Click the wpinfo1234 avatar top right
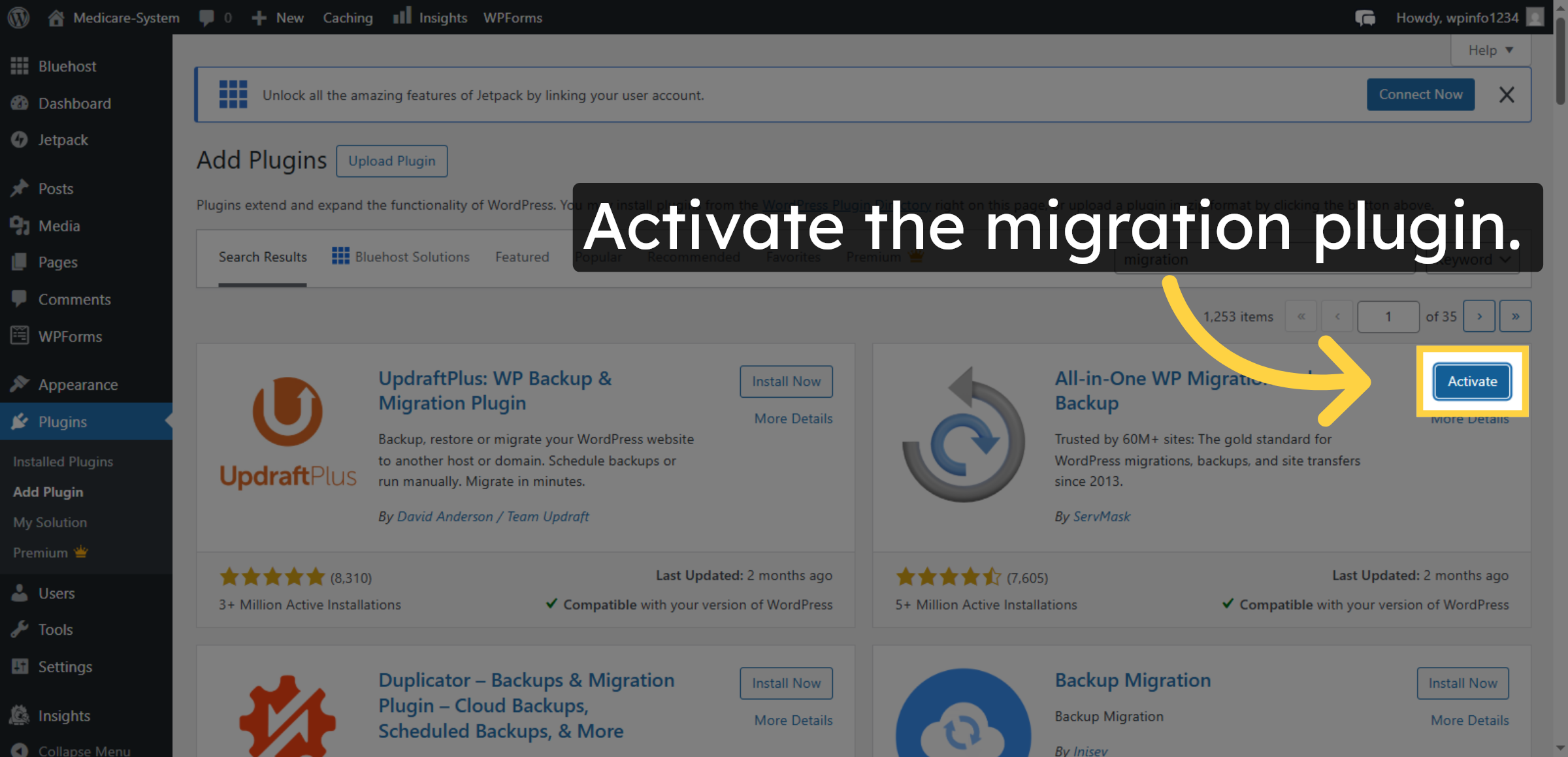The image size is (1568, 757). point(1534,17)
